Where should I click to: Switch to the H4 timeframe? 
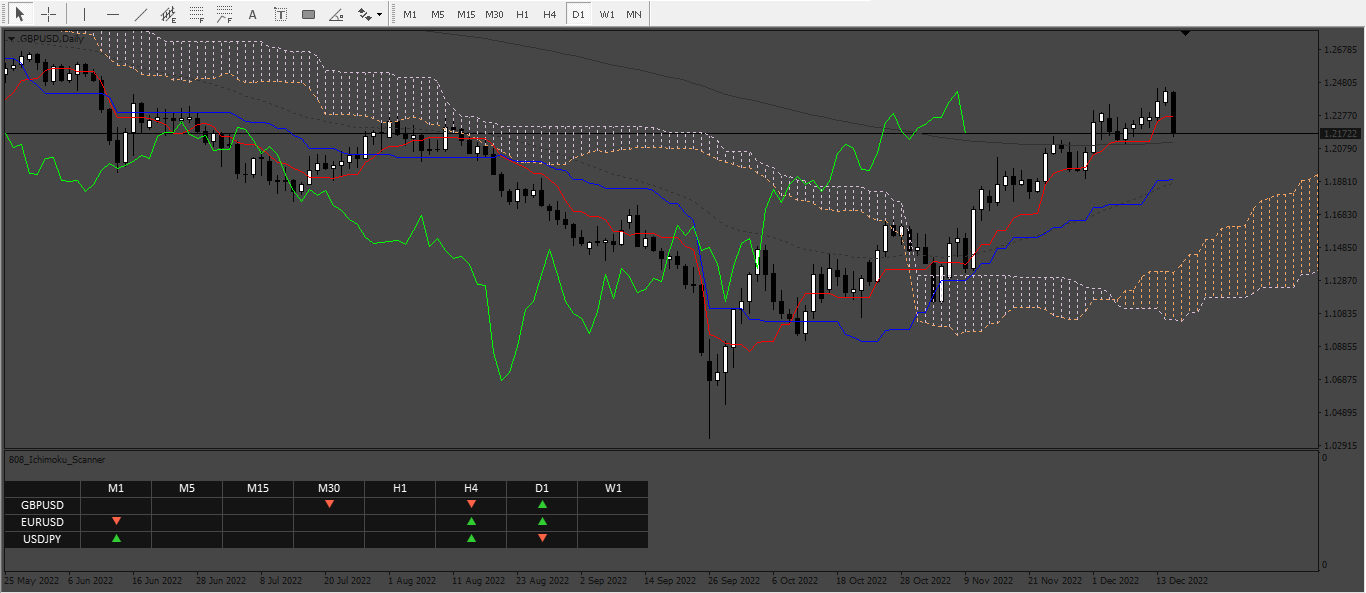pos(550,14)
